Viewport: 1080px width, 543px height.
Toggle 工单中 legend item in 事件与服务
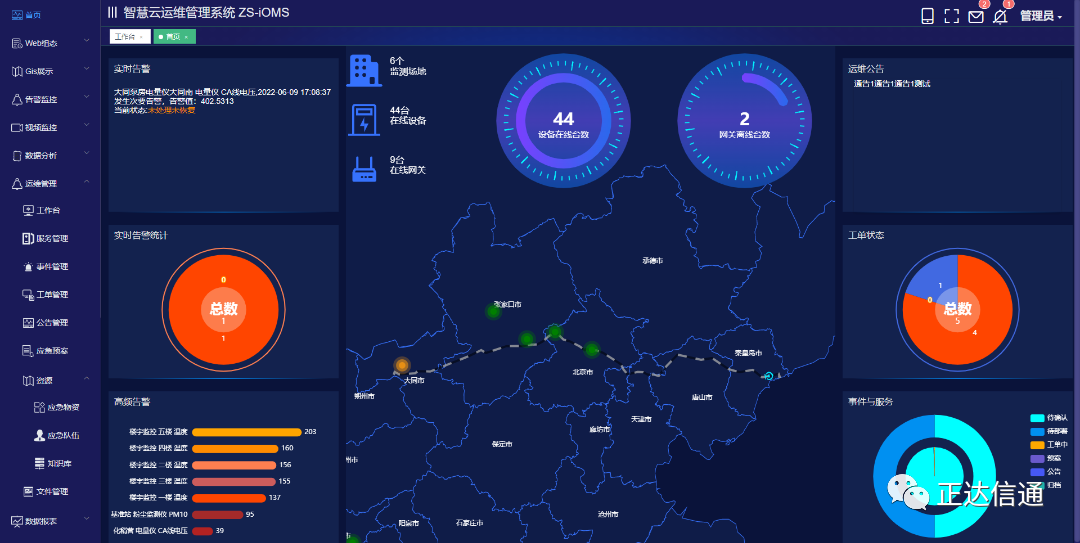pos(1049,444)
